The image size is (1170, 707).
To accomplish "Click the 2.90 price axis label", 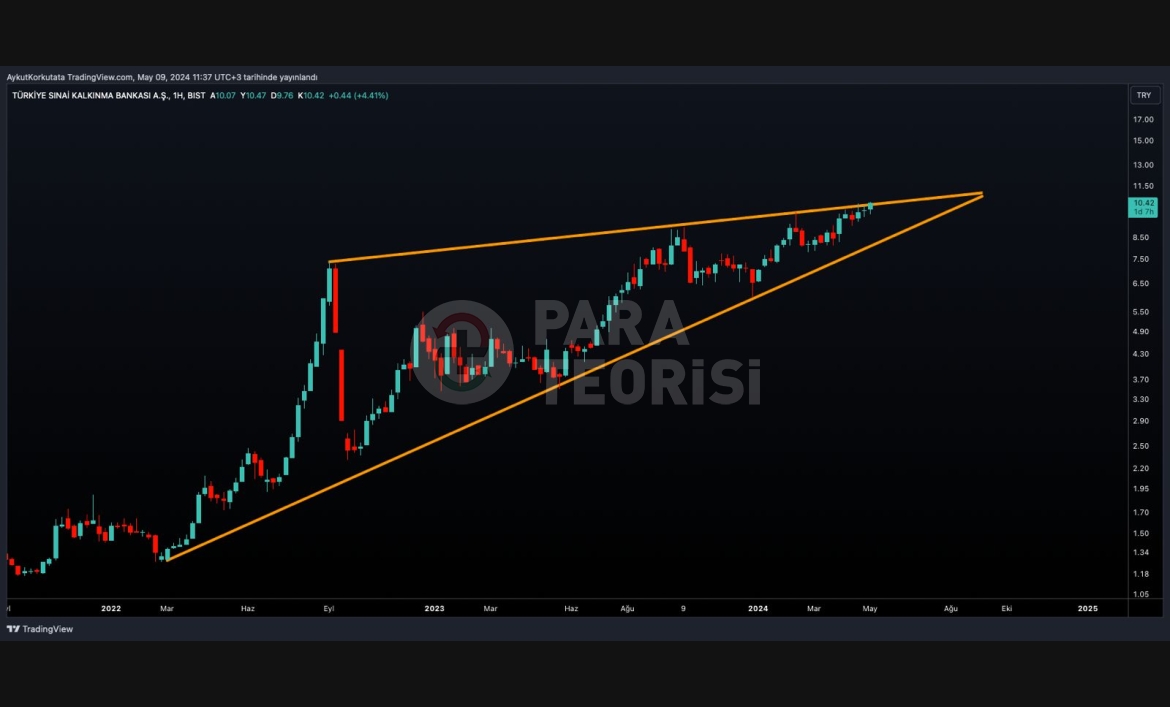I will 1141,421.
